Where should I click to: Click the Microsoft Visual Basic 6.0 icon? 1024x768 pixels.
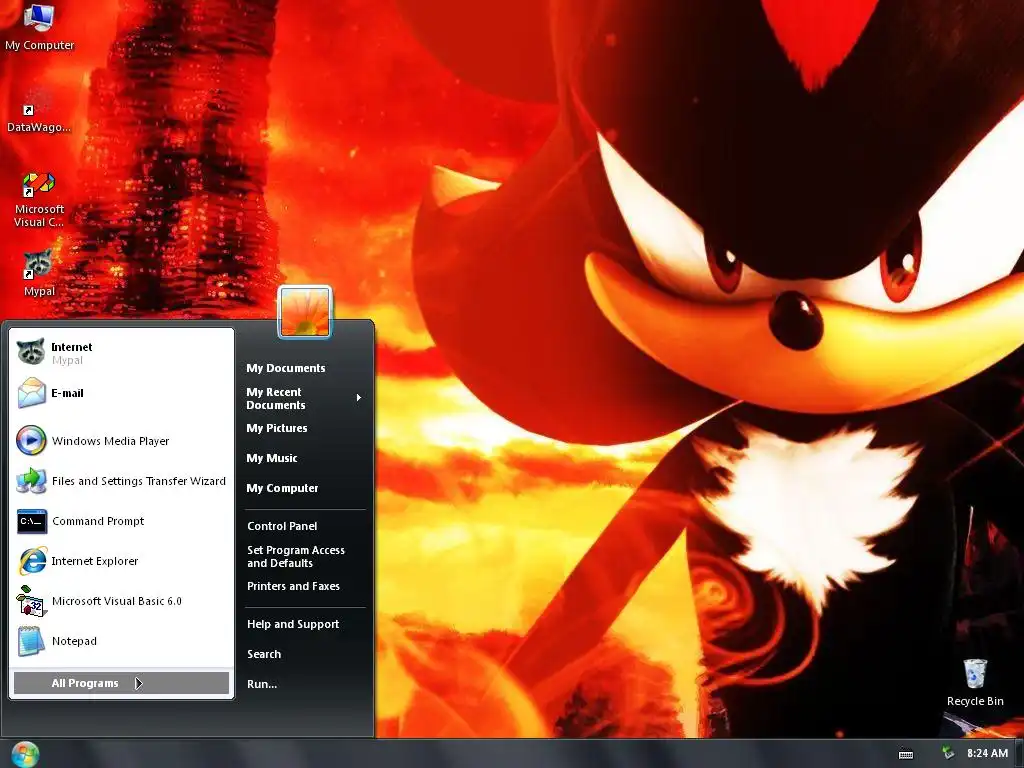coord(31,601)
